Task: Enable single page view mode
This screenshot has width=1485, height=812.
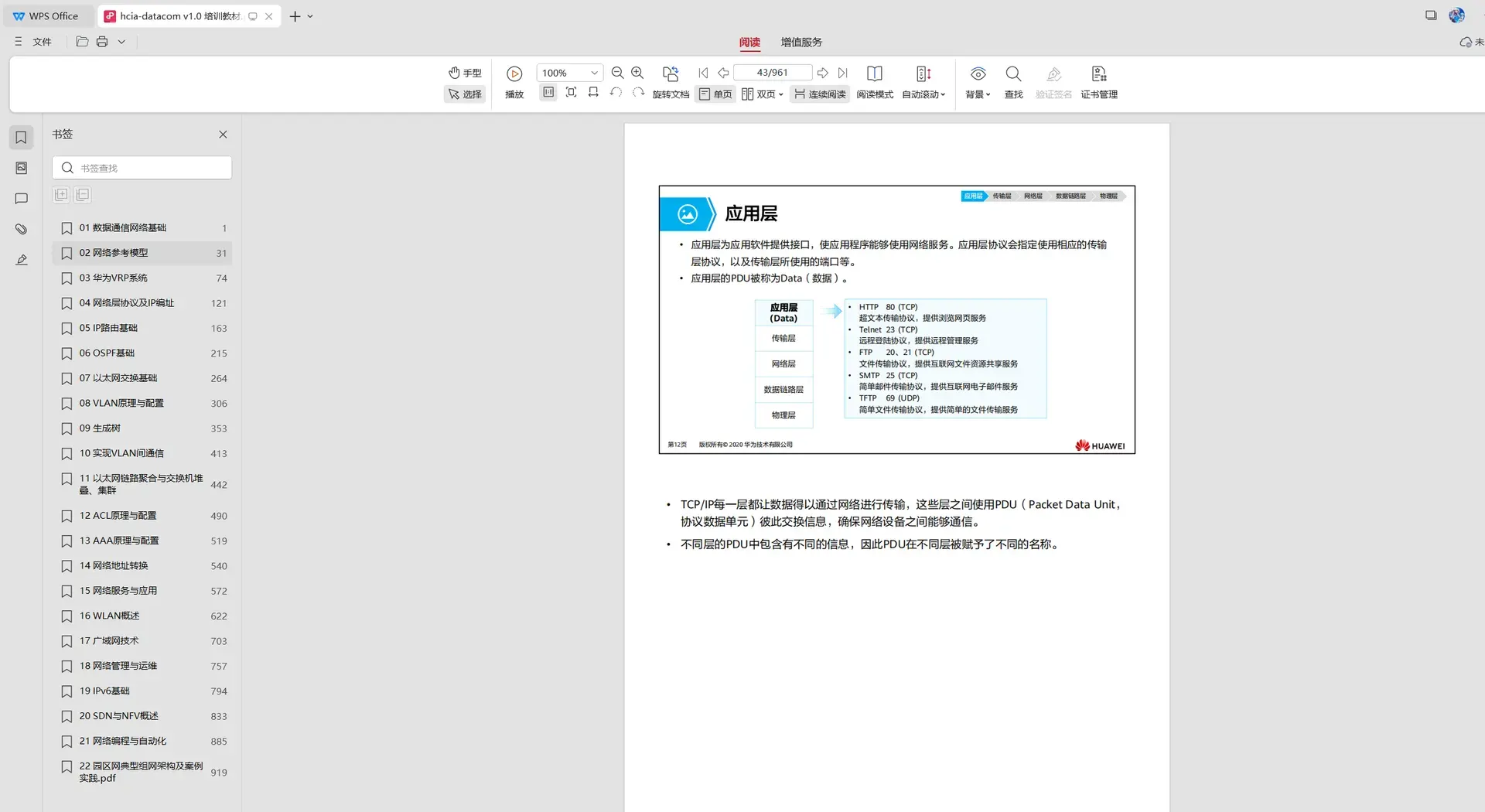Action: [715, 94]
